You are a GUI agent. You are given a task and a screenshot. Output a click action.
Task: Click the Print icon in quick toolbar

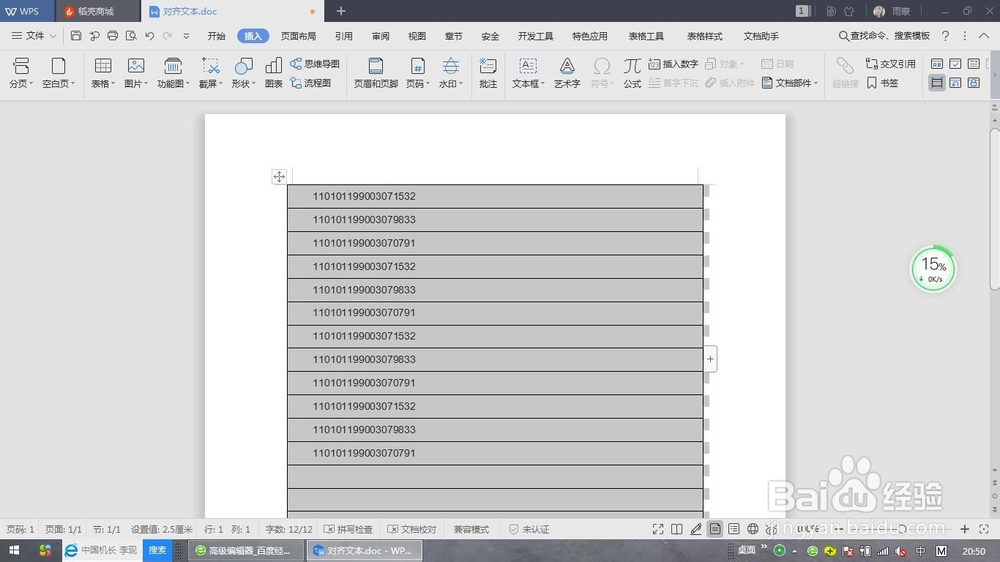pyautogui.click(x=113, y=36)
